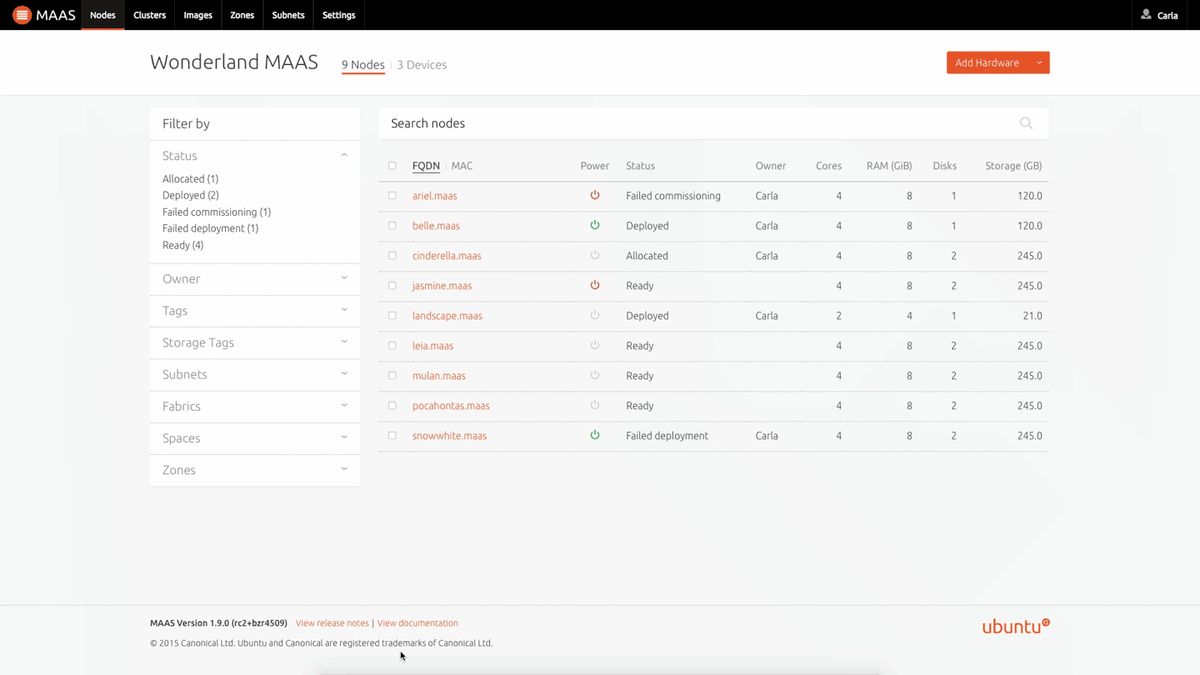1200x675 pixels.
Task: Click the View release notes link
Action: coord(331,622)
